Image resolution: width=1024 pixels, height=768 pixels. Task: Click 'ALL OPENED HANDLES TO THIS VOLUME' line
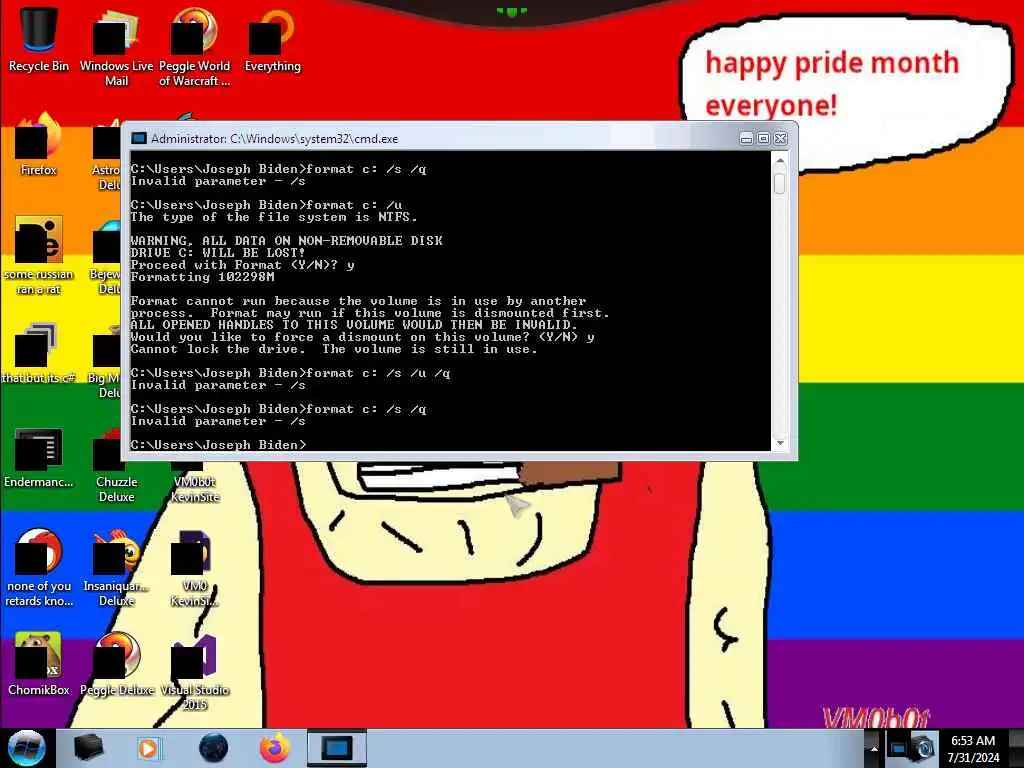pyautogui.click(x=354, y=325)
